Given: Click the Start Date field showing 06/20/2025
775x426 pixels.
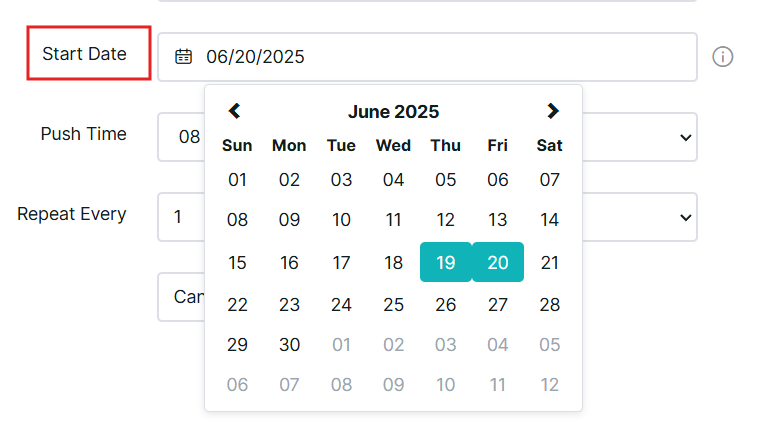Looking at the screenshot, I should pyautogui.click(x=428, y=57).
